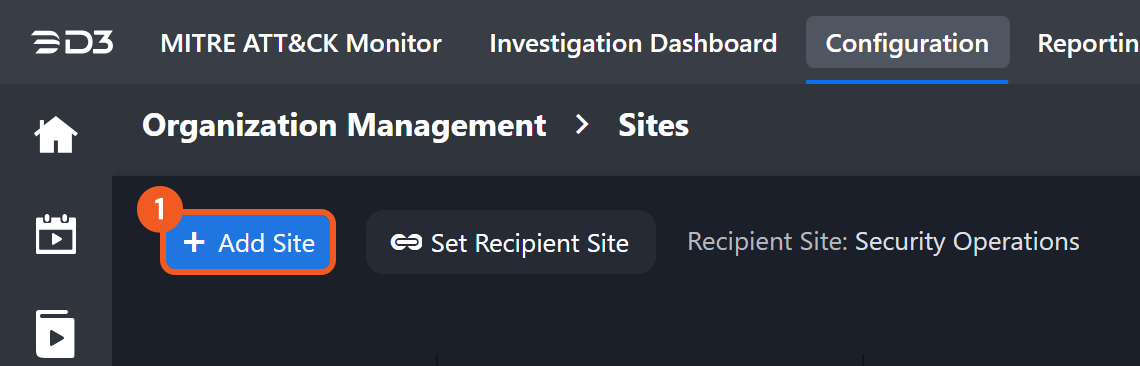Open the Investigation Dashboard tab
The image size is (1140, 366).
(633, 43)
